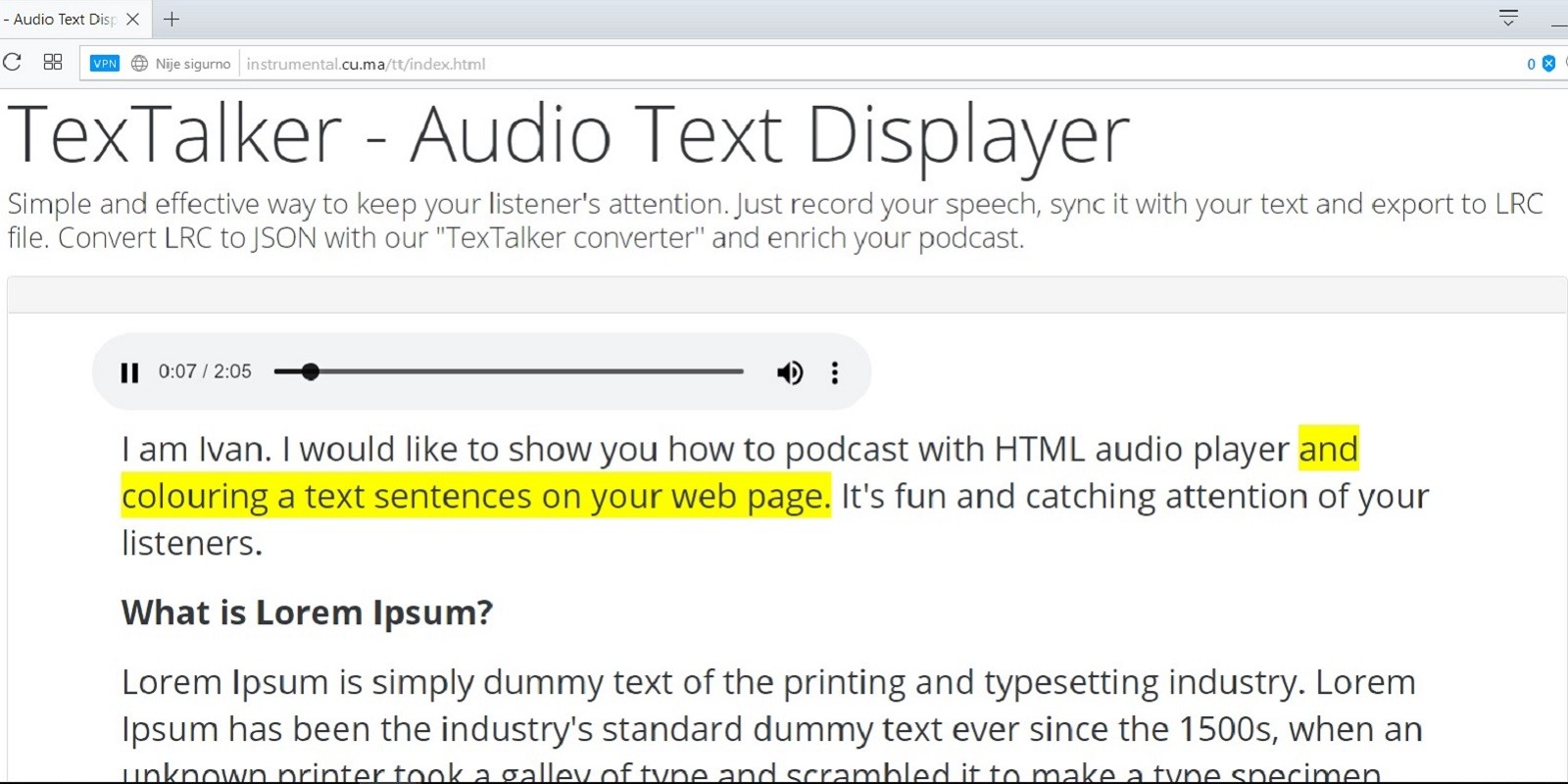Screen dimensions: 1568x784
Task: Click the address bar URL field
Action: [x=784, y=64]
